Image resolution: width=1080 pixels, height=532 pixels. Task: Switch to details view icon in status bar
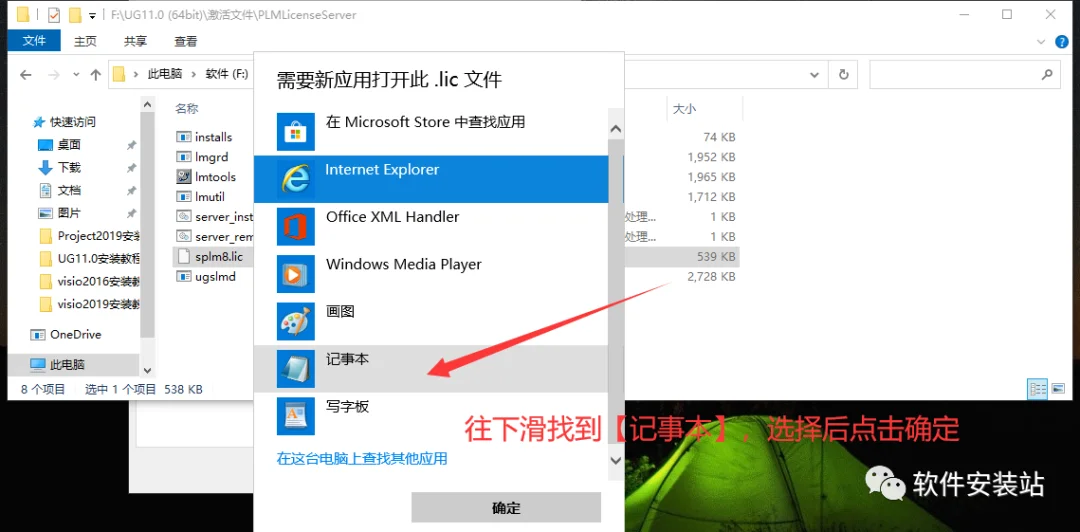[1038, 389]
